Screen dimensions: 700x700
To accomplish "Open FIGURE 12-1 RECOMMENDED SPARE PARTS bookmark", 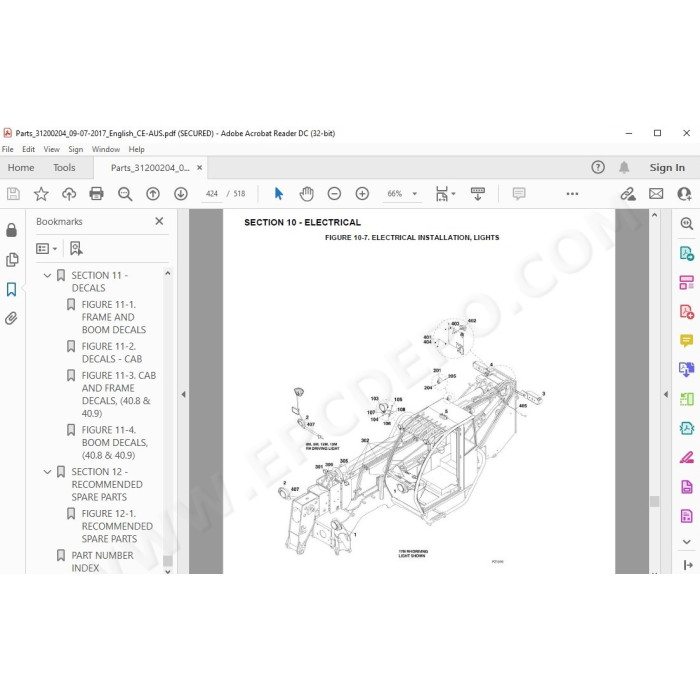I will pos(117,526).
